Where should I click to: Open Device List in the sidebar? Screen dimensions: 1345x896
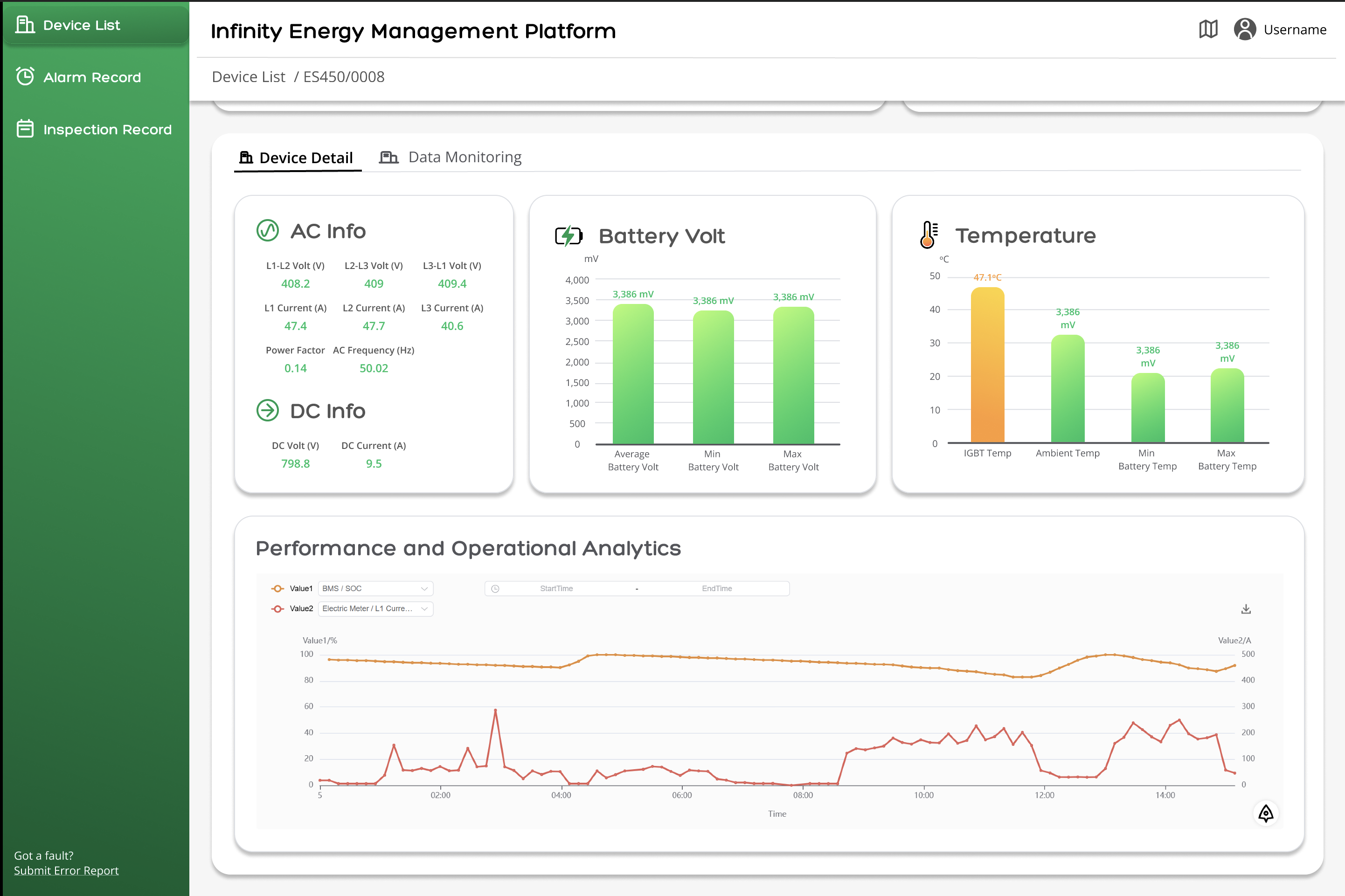coord(96,25)
